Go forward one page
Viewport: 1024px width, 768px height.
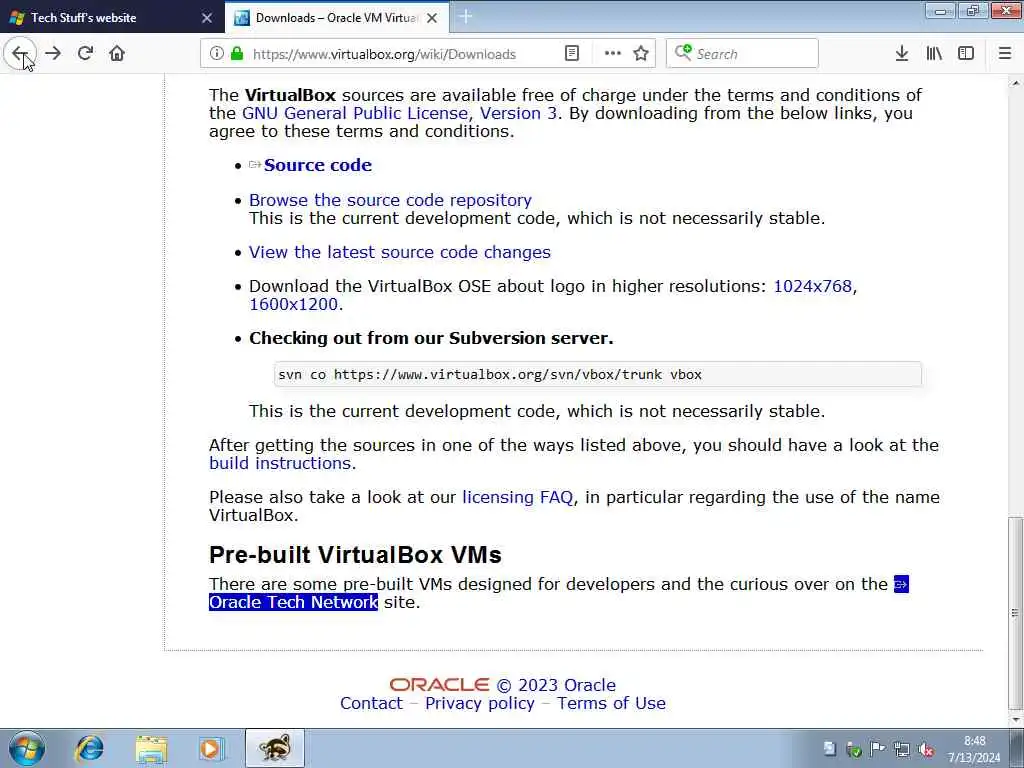pyautogui.click(x=54, y=53)
